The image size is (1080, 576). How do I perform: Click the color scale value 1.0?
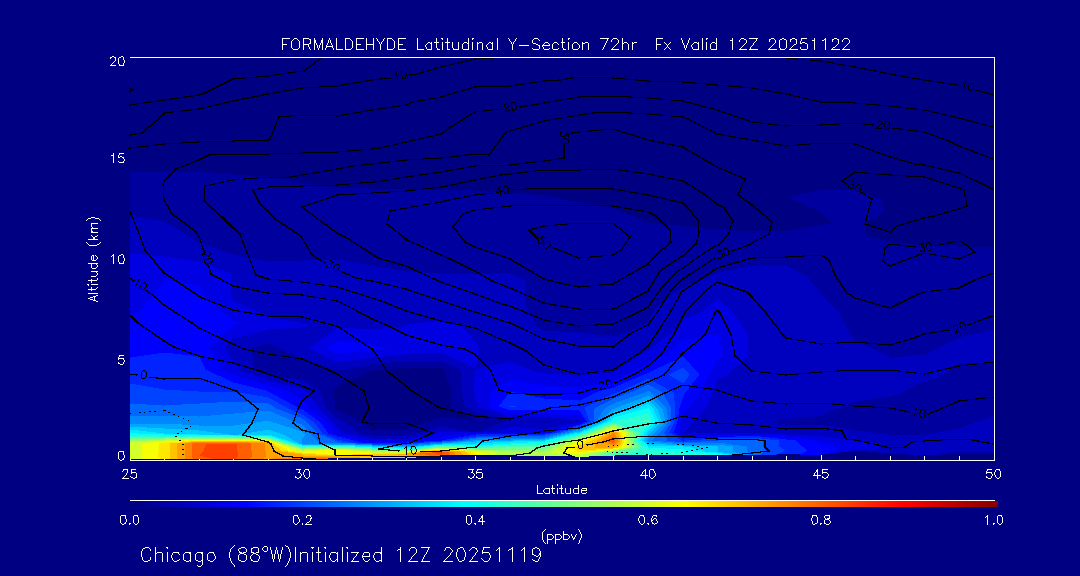[993, 520]
